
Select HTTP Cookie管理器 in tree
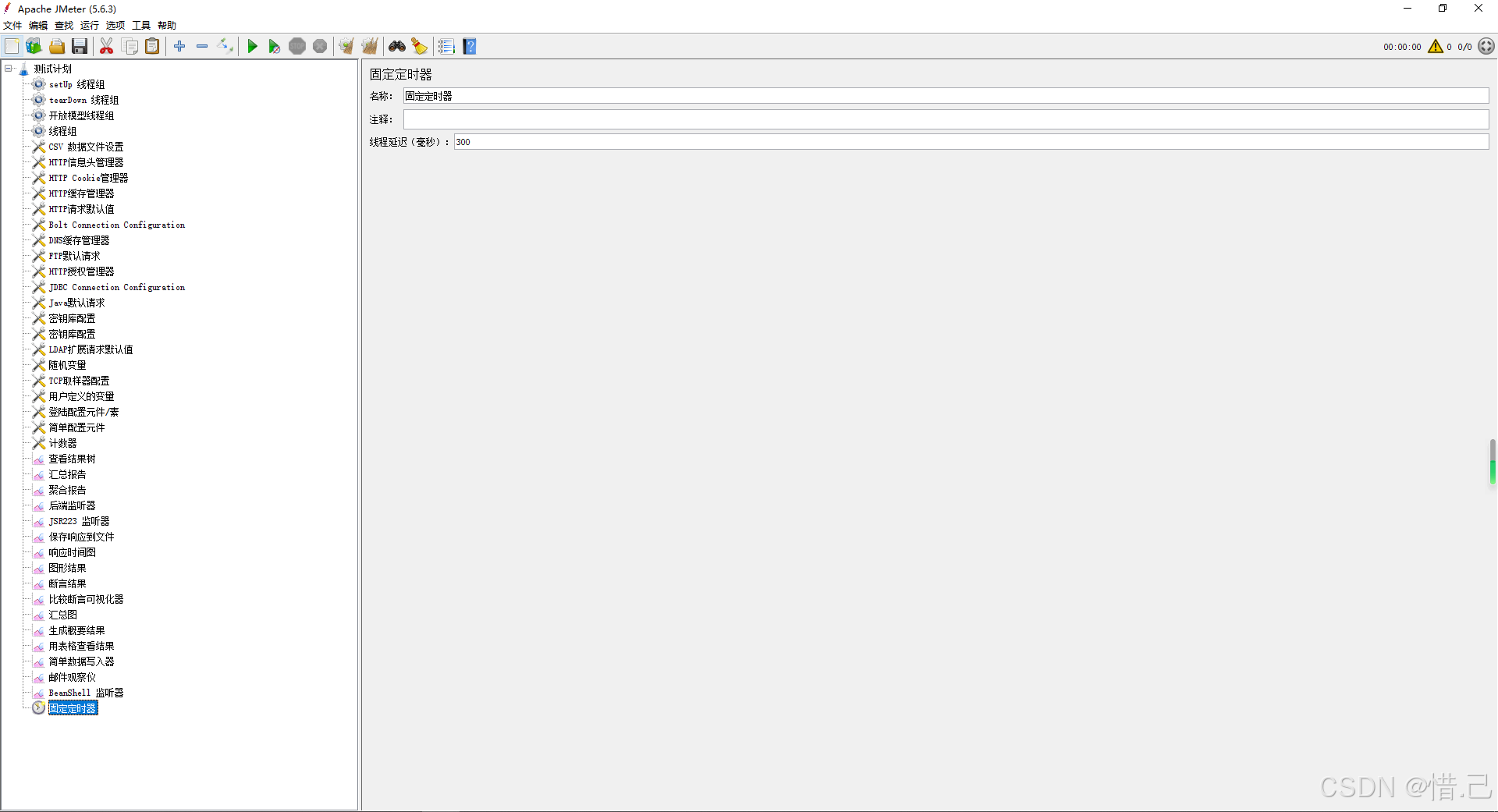(x=88, y=178)
